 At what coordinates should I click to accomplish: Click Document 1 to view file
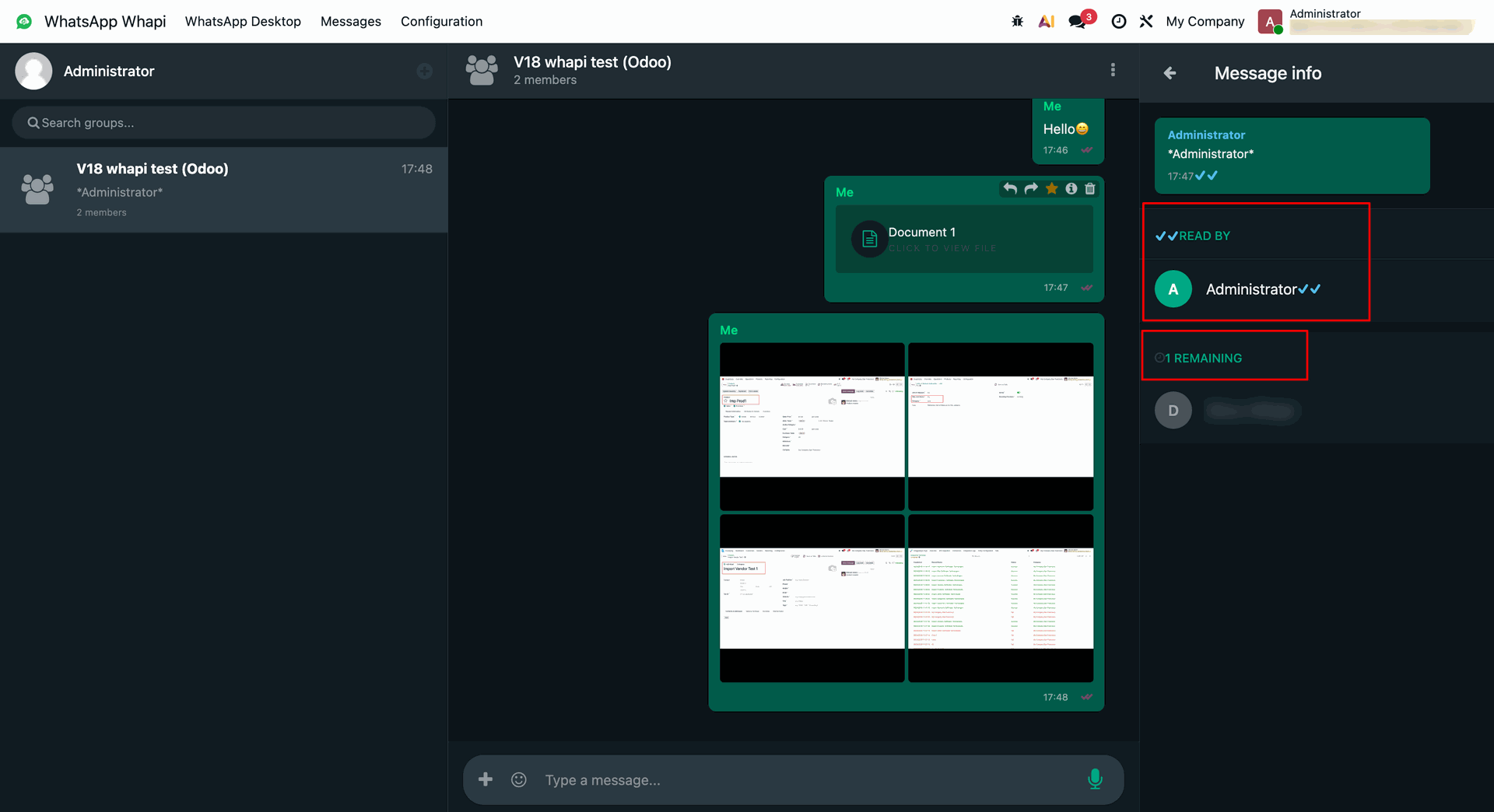[964, 239]
